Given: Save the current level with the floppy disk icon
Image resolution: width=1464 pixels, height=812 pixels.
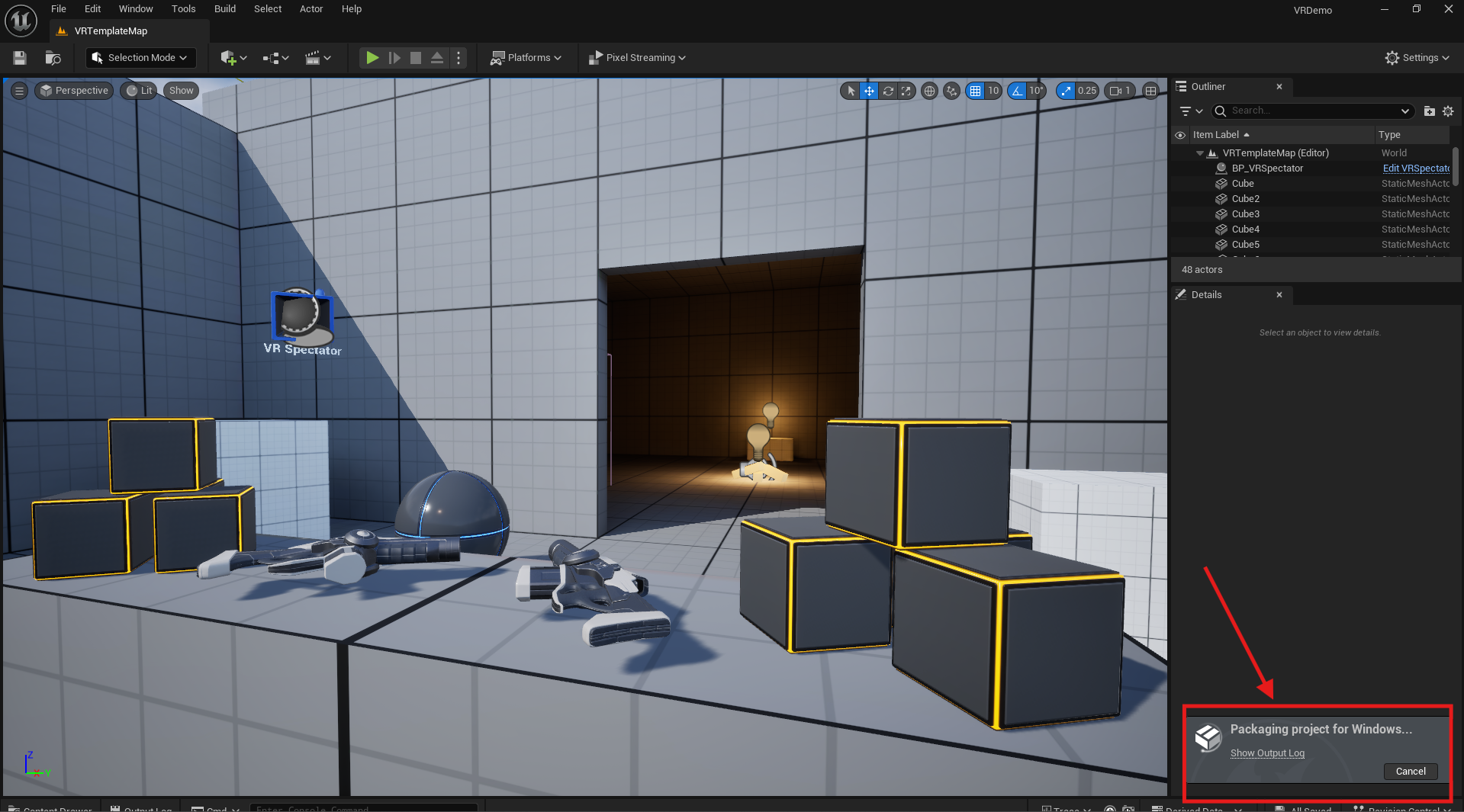Looking at the screenshot, I should coord(20,58).
